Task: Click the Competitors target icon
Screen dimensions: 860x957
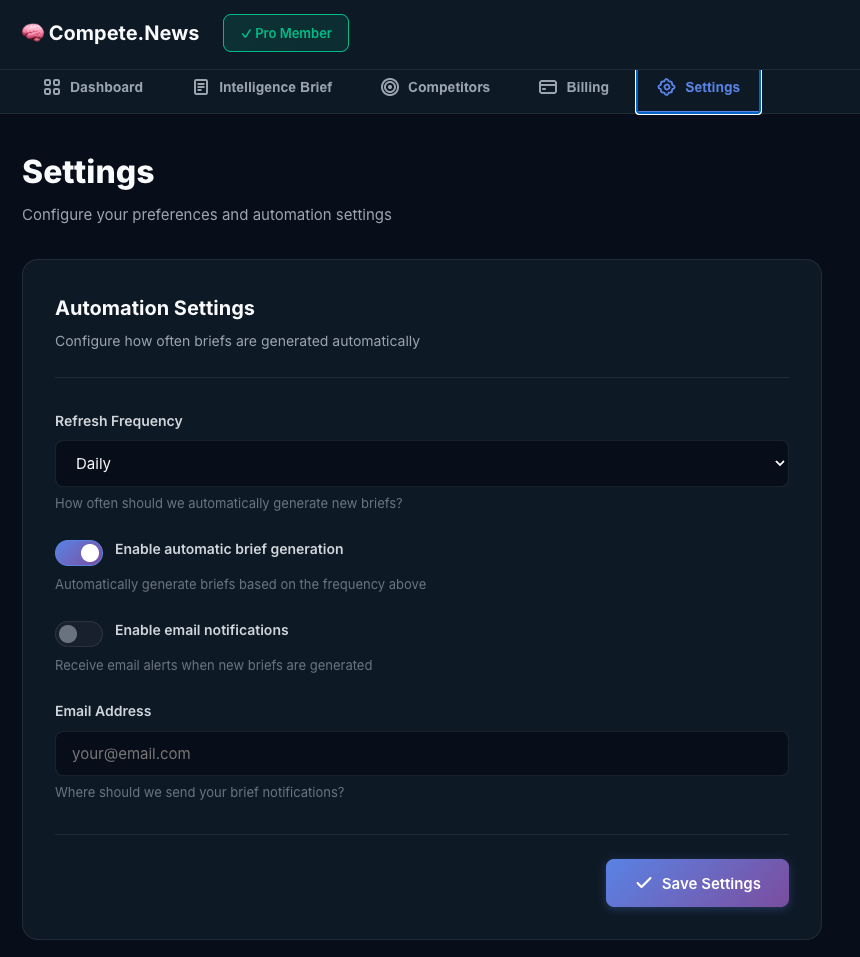Action: [390, 87]
